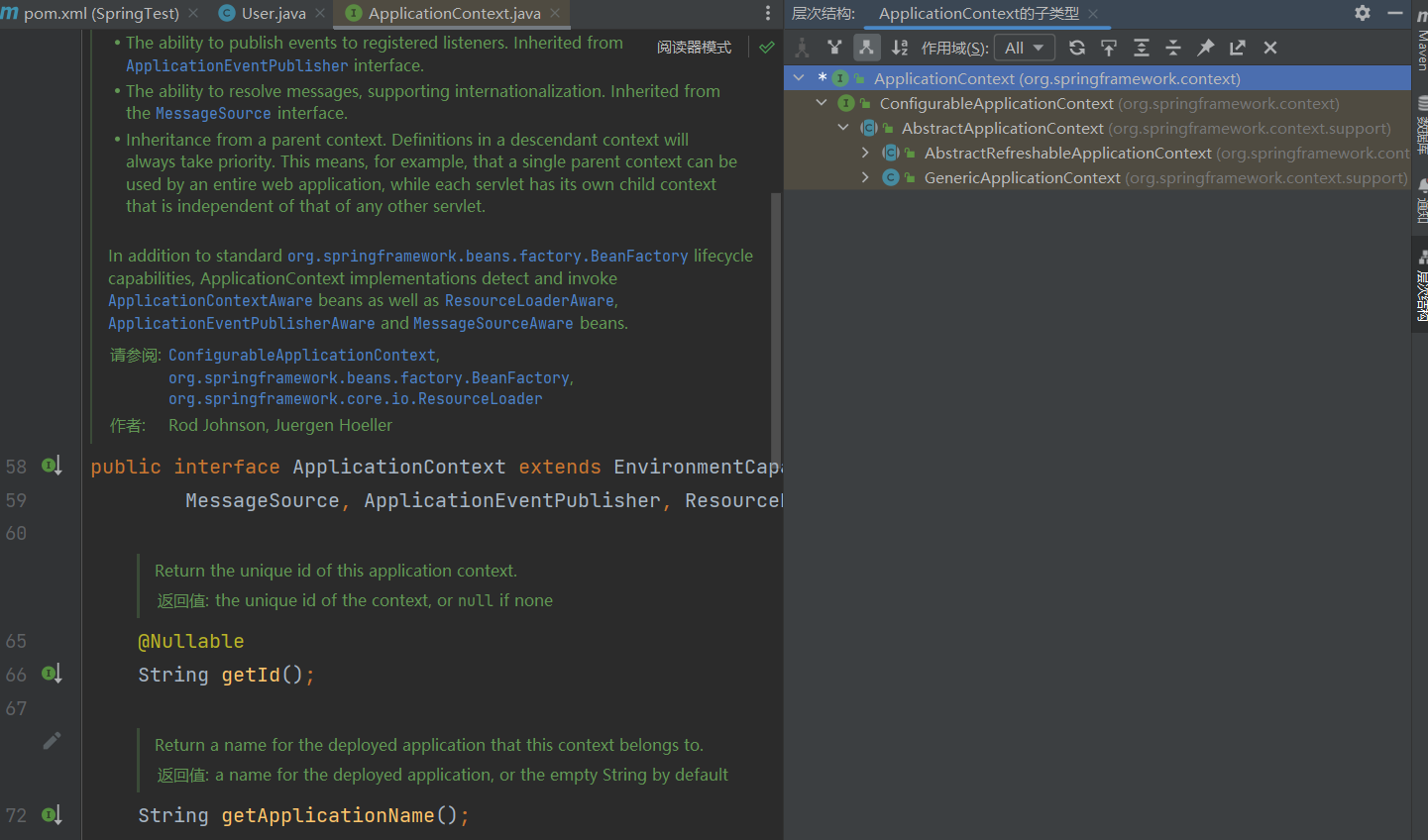Click the getId method name

click(x=251, y=675)
